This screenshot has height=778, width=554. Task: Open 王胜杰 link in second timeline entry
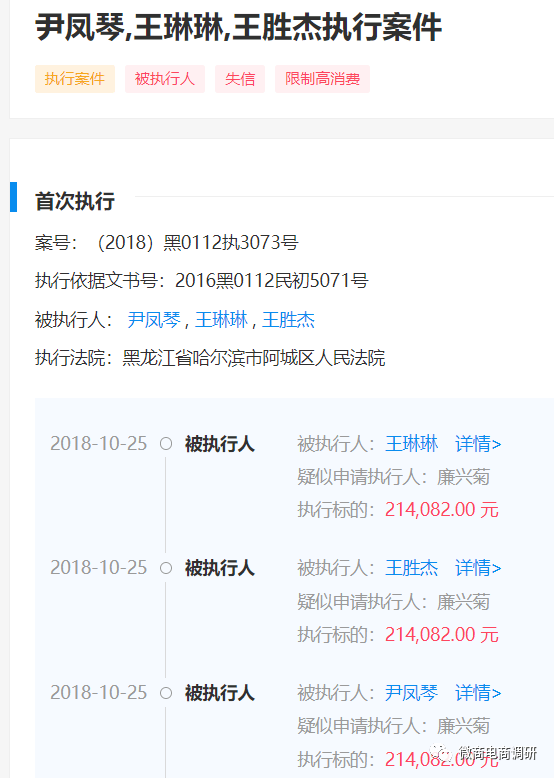412,568
